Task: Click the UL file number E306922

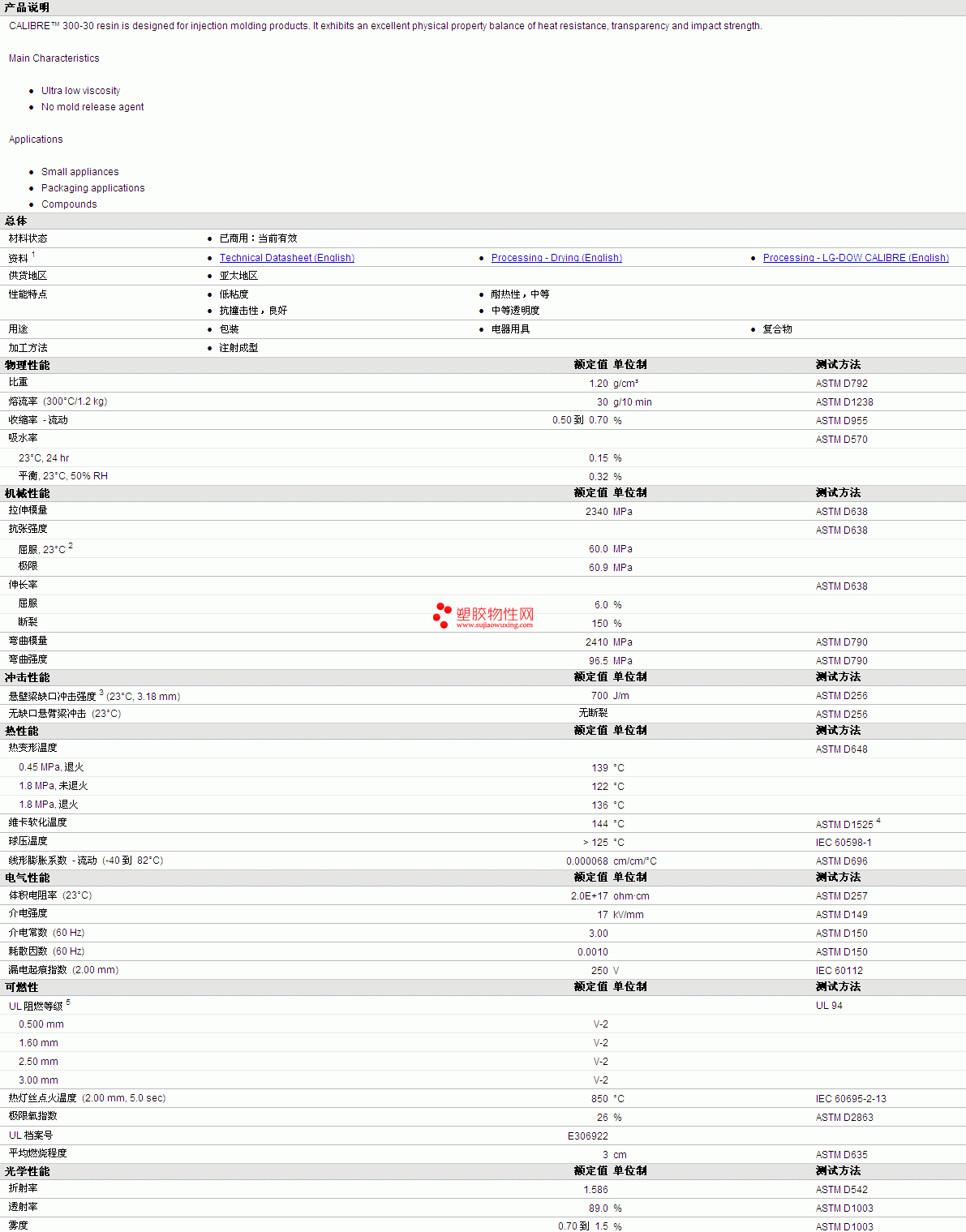Action: (x=588, y=1136)
